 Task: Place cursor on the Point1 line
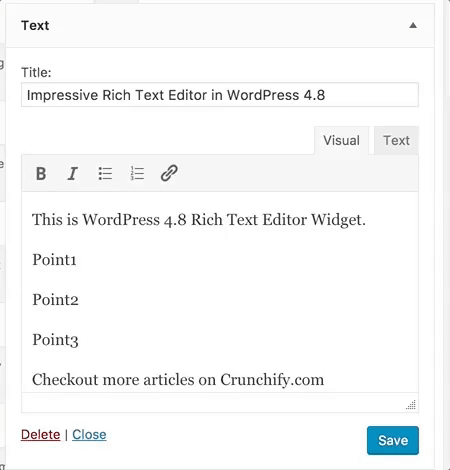click(54, 260)
